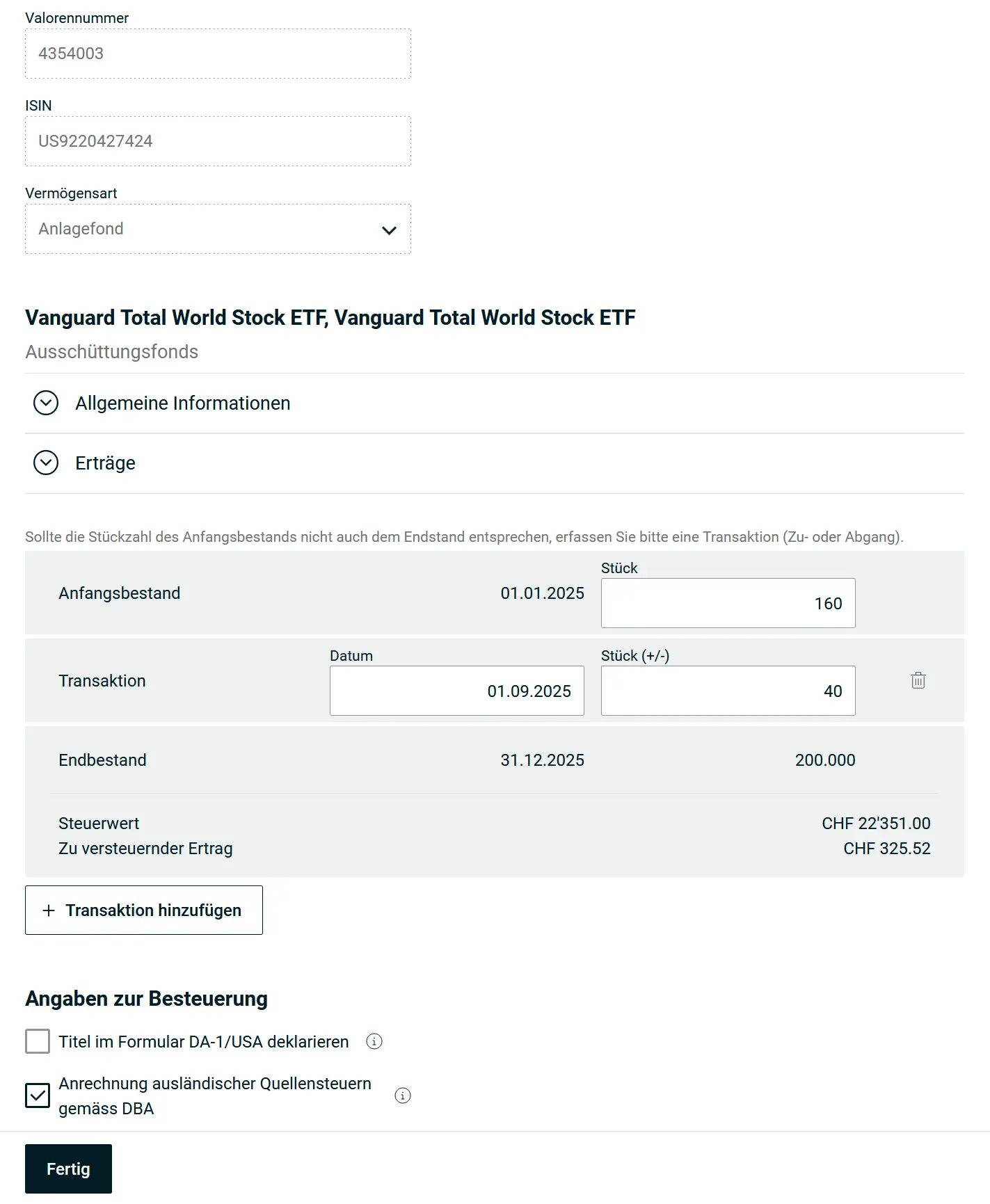Image resolution: width=990 pixels, height=1204 pixels.
Task: Open the Vermögensart dropdown arrow
Action: 389,229
